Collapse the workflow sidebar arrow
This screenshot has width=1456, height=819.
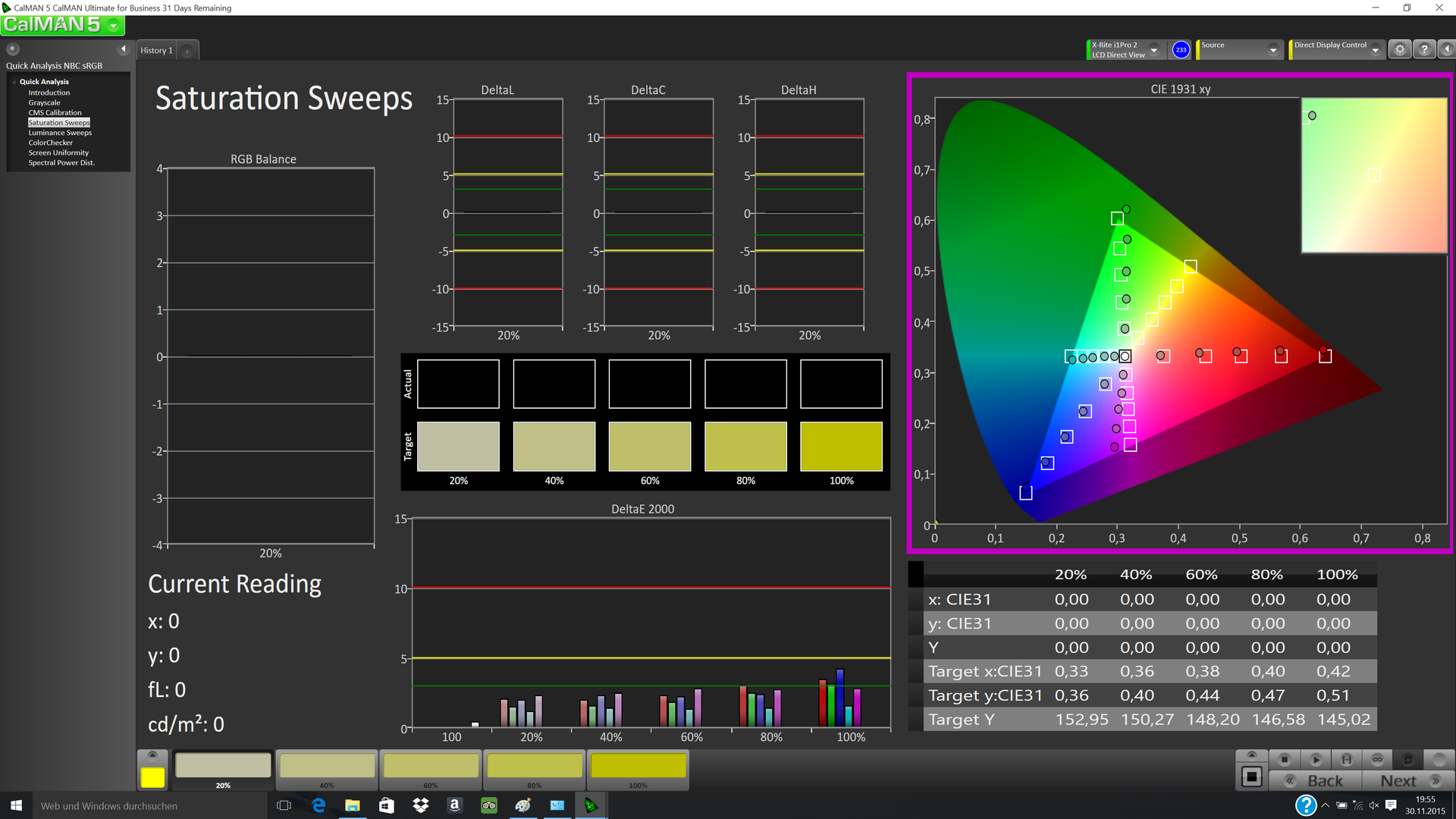pos(124,49)
